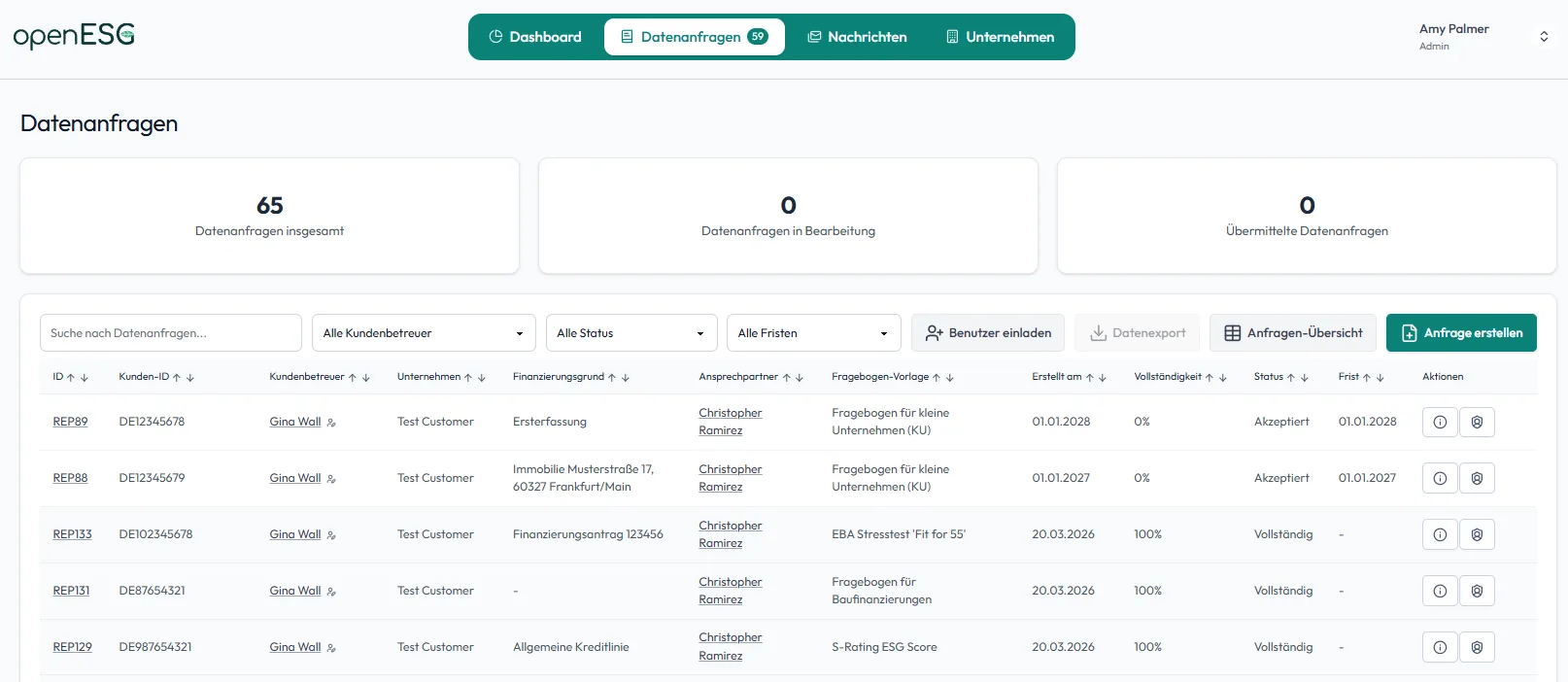Click the account icon beside Gina Wall in REP88 row
Image resolution: width=1568 pixels, height=682 pixels.
331,479
